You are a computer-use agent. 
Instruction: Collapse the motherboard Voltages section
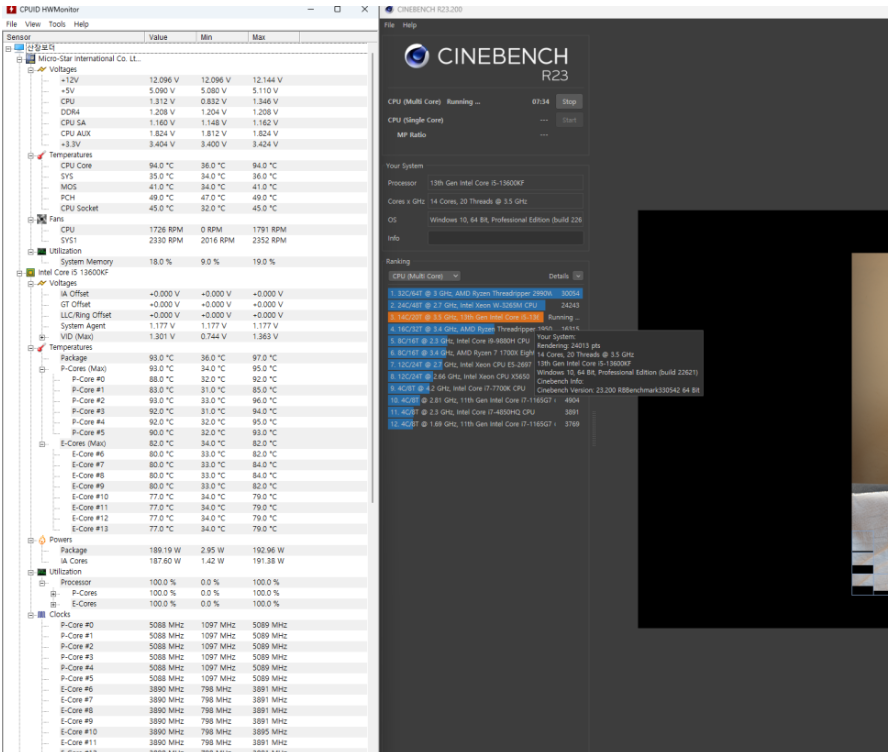pyautogui.click(x=31, y=70)
